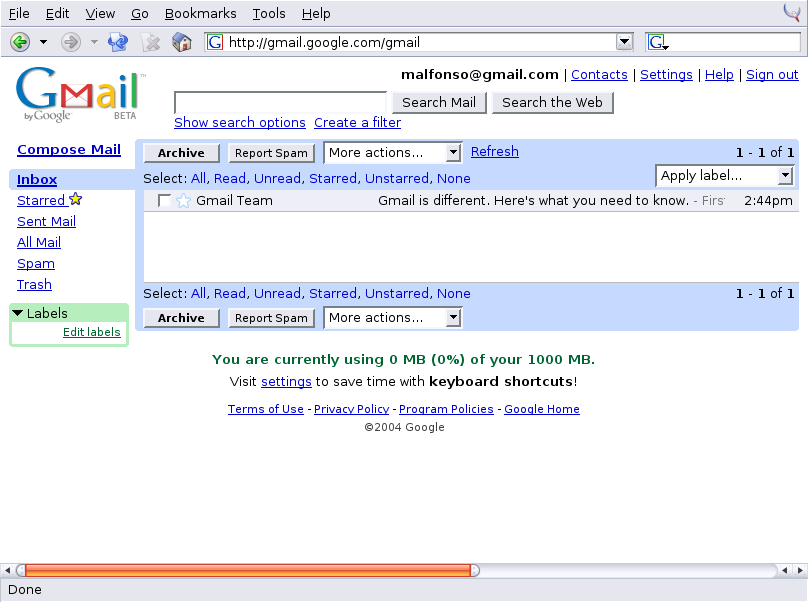
Task: Tick the Gmail Team message checkbox
Action: 164,200
